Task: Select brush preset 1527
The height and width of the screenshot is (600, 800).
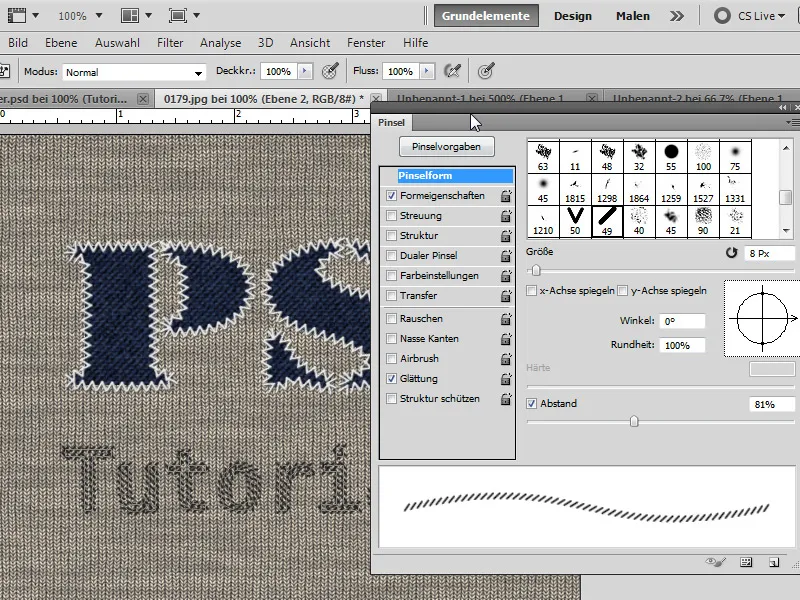Action: (703, 189)
